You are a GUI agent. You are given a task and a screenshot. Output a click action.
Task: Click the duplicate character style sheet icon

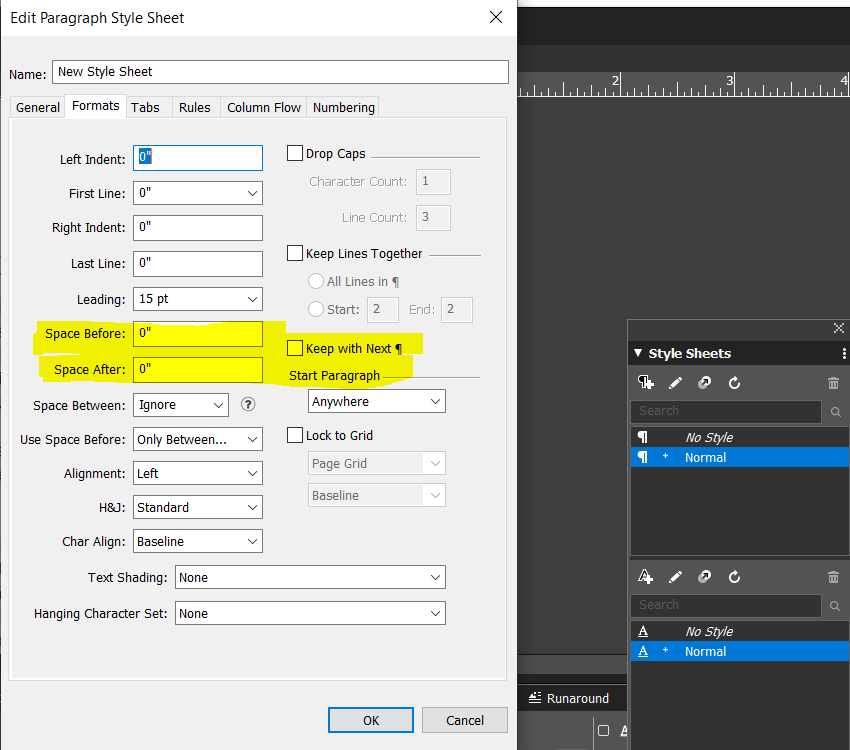tap(705, 577)
